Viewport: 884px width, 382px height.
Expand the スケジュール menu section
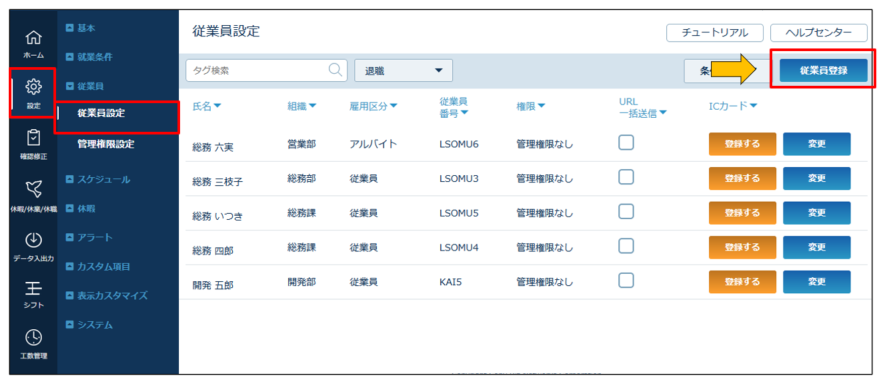(x=98, y=180)
